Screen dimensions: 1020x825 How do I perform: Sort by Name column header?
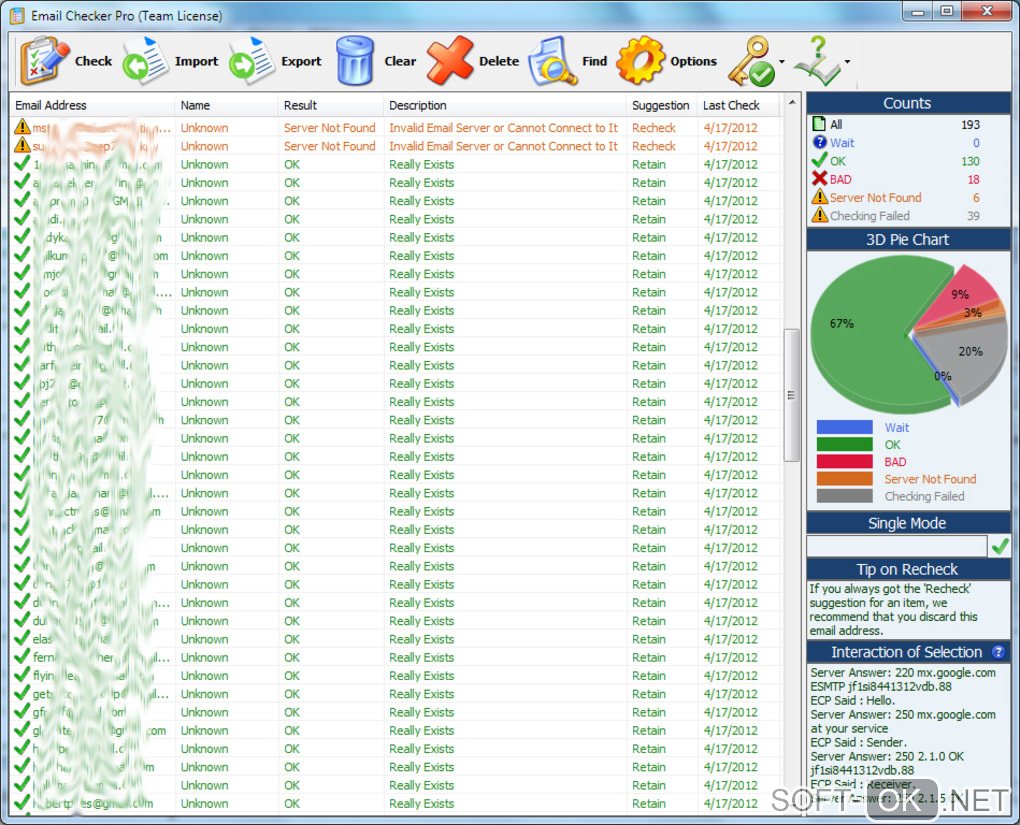pyautogui.click(x=226, y=105)
